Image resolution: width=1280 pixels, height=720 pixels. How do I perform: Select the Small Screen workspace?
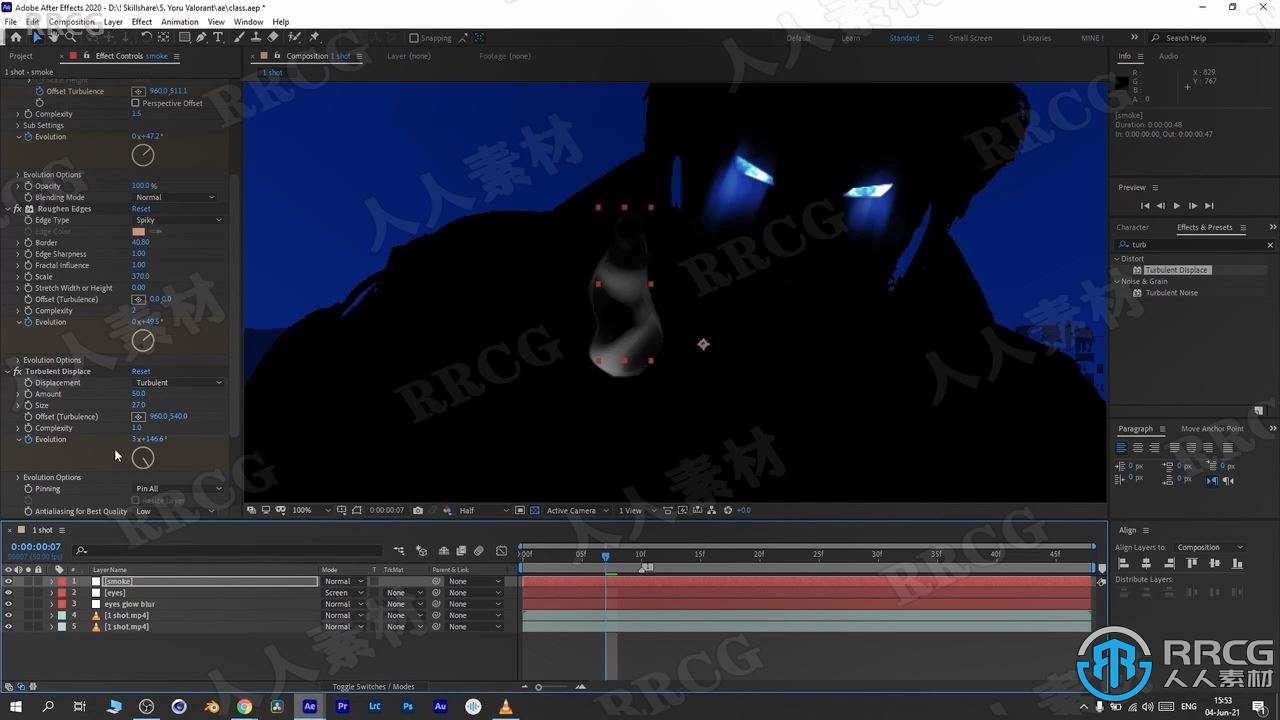click(970, 38)
